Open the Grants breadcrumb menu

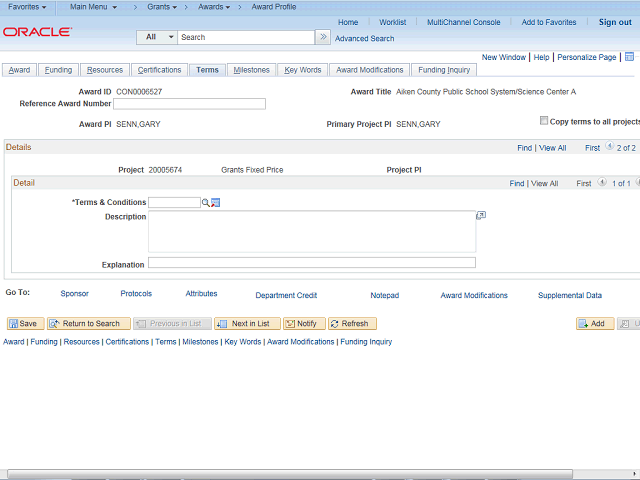pyautogui.click(x=162, y=7)
